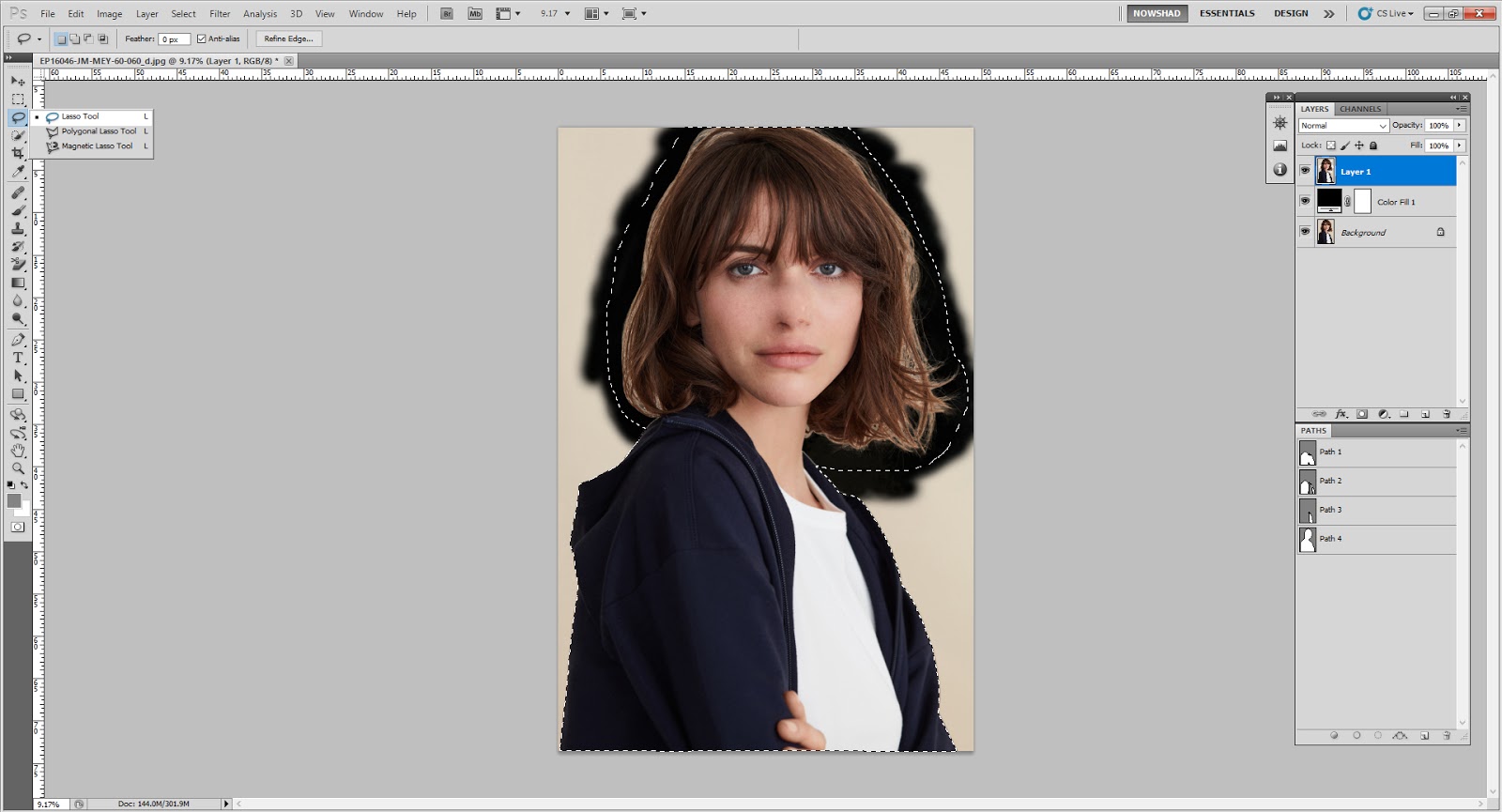Image resolution: width=1502 pixels, height=812 pixels.
Task: Choose the Hand tool
Action: click(18, 451)
